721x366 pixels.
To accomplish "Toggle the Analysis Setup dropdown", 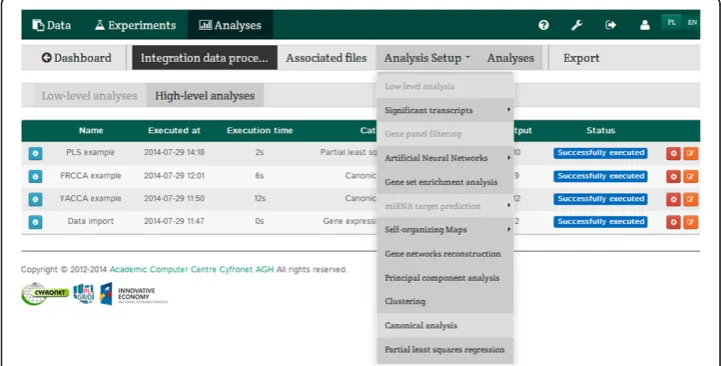I will [x=427, y=58].
